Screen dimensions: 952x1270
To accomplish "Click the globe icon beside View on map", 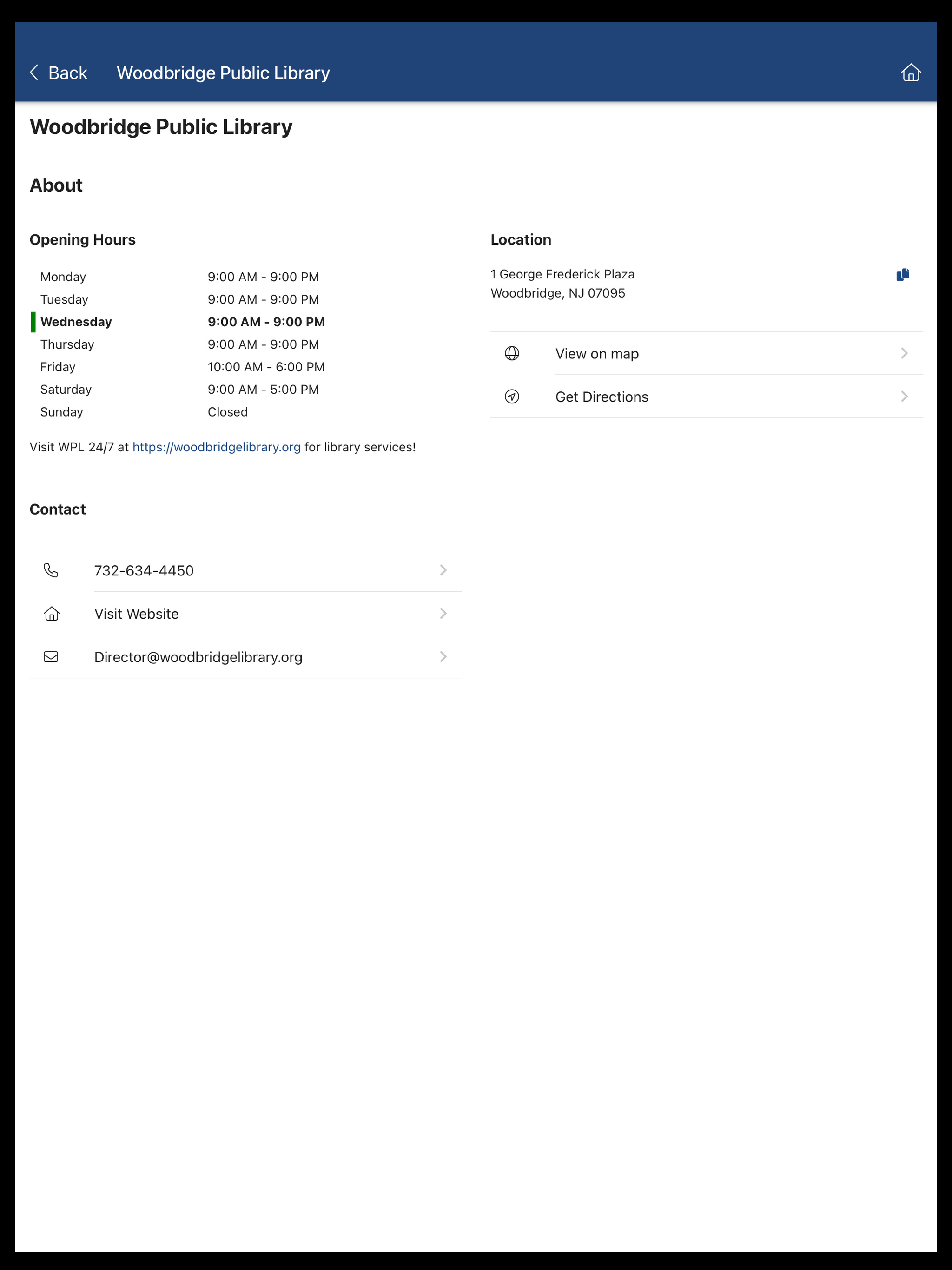I will (x=512, y=354).
